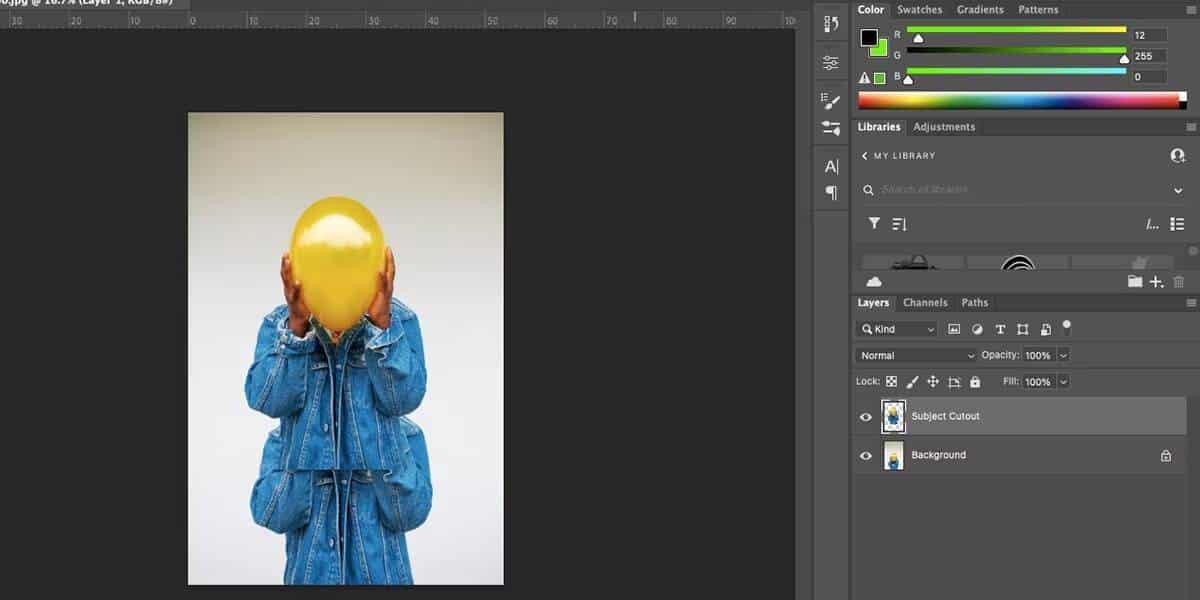Screen dimensions: 1200x600
Task: Switch to the Channels tab
Action: click(925, 302)
